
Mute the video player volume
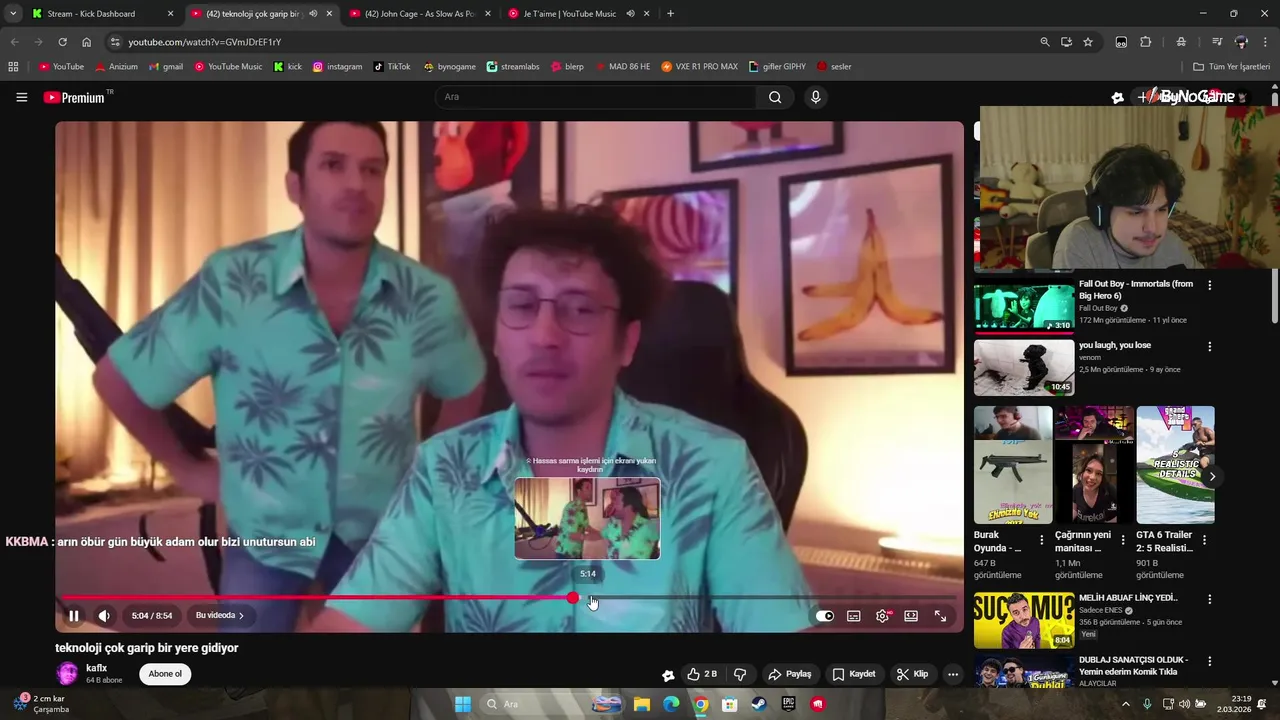[104, 616]
